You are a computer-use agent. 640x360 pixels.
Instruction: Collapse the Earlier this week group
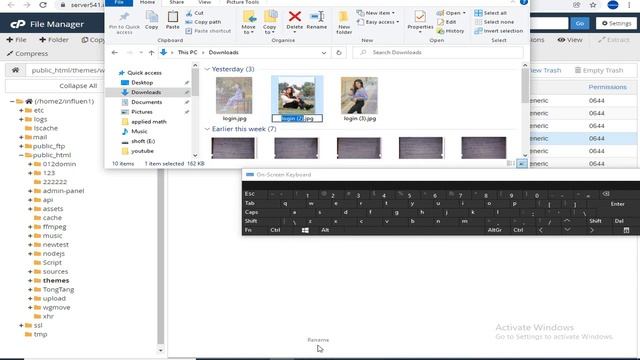pyautogui.click(x=207, y=129)
